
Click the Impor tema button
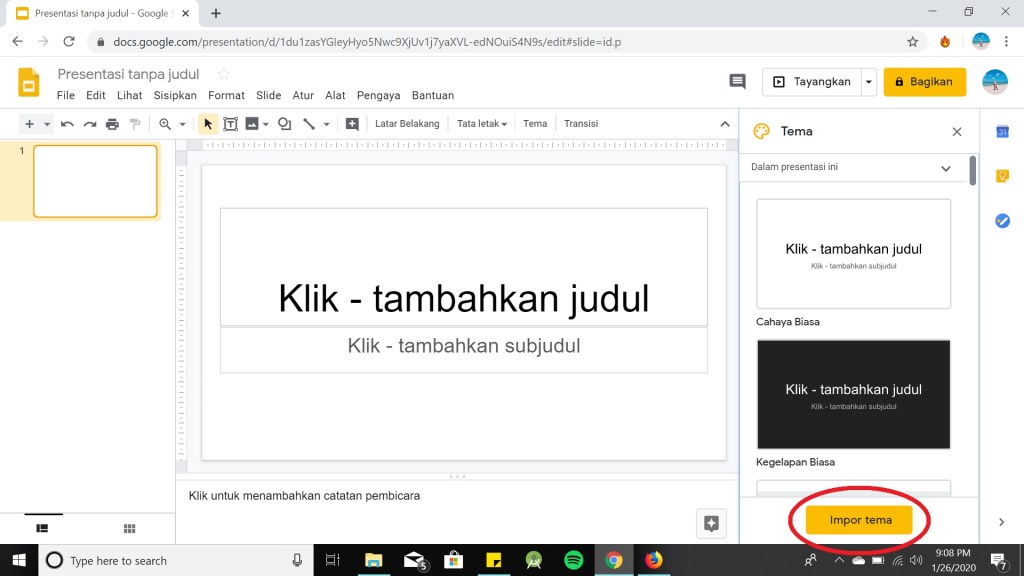click(x=860, y=520)
